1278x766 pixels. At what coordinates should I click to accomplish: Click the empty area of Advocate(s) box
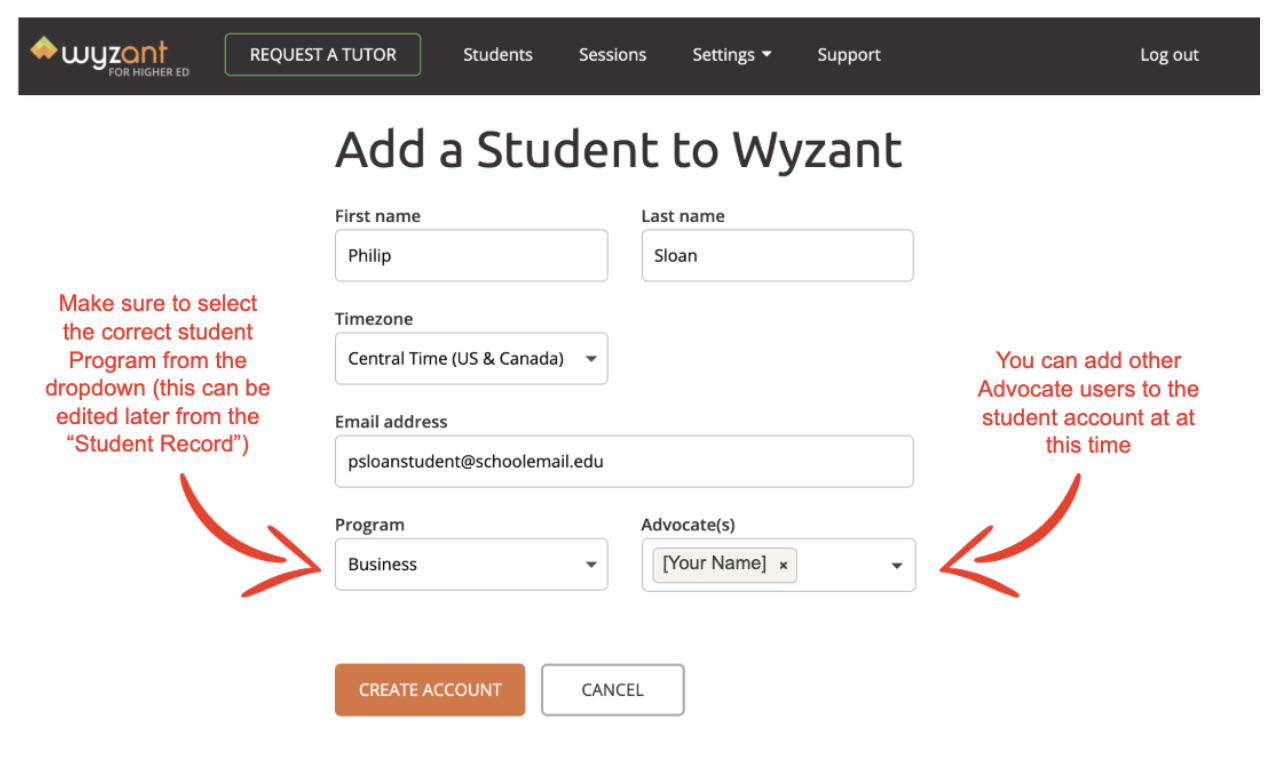840,565
